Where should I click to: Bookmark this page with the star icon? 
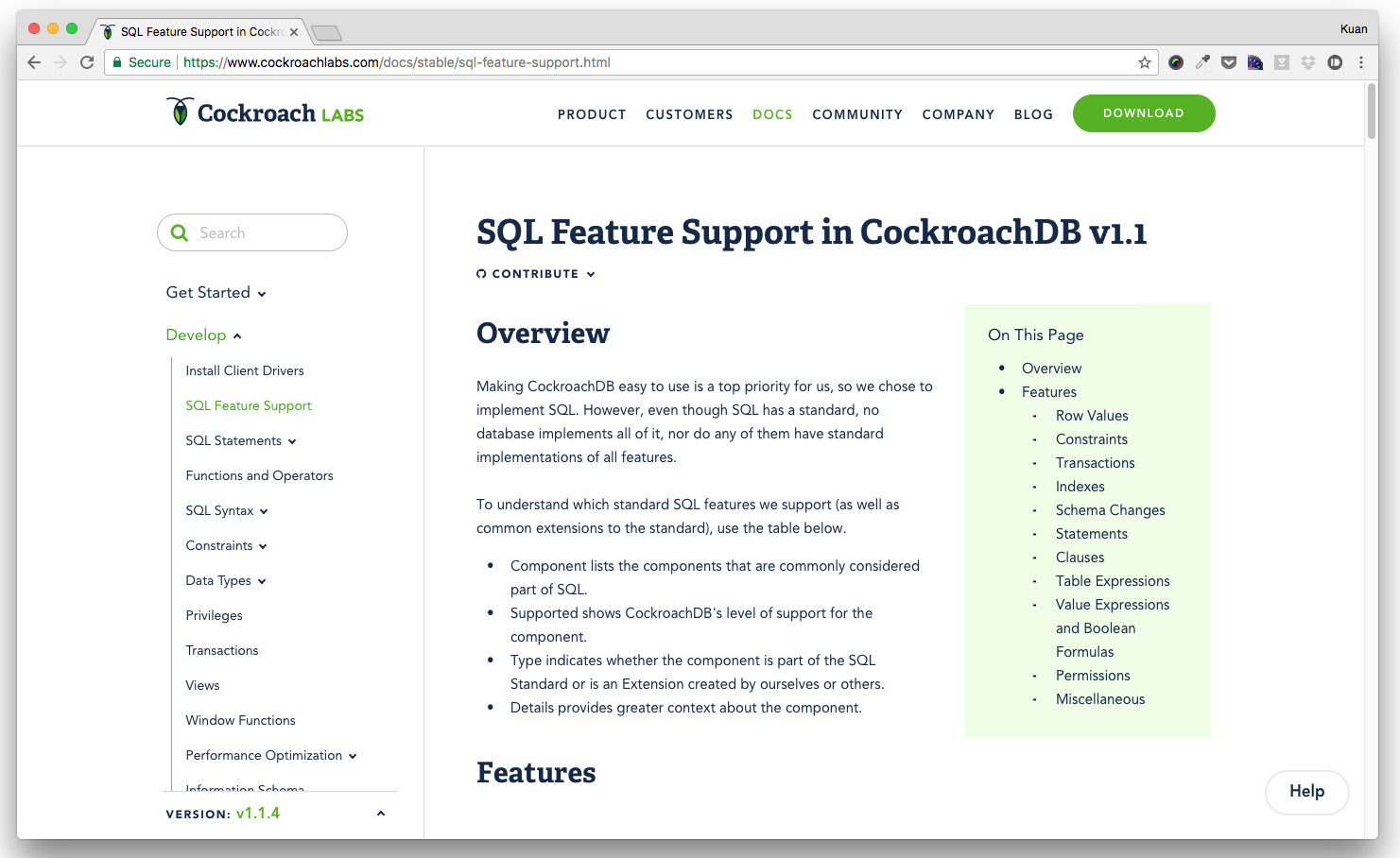[x=1145, y=62]
